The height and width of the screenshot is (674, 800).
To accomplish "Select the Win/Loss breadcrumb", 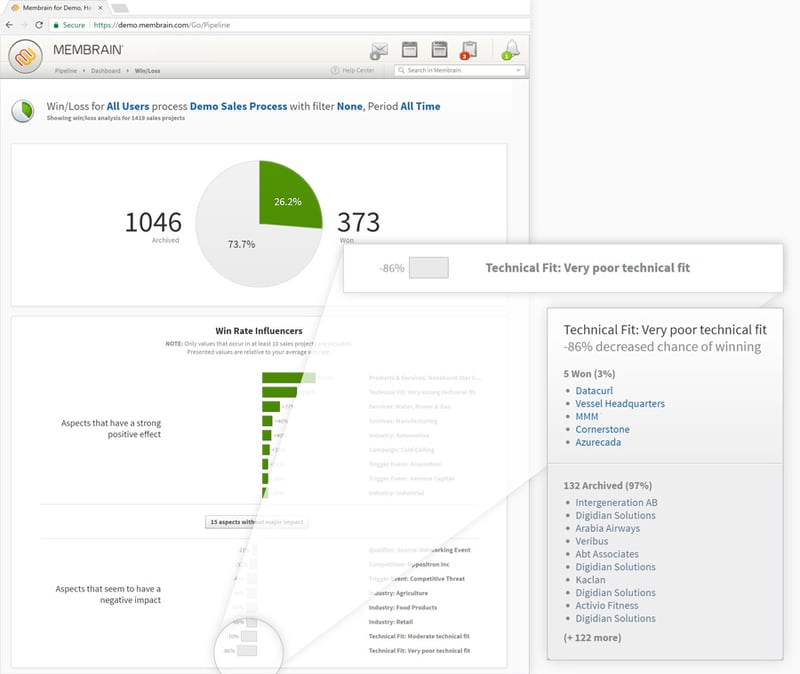I will click(147, 71).
